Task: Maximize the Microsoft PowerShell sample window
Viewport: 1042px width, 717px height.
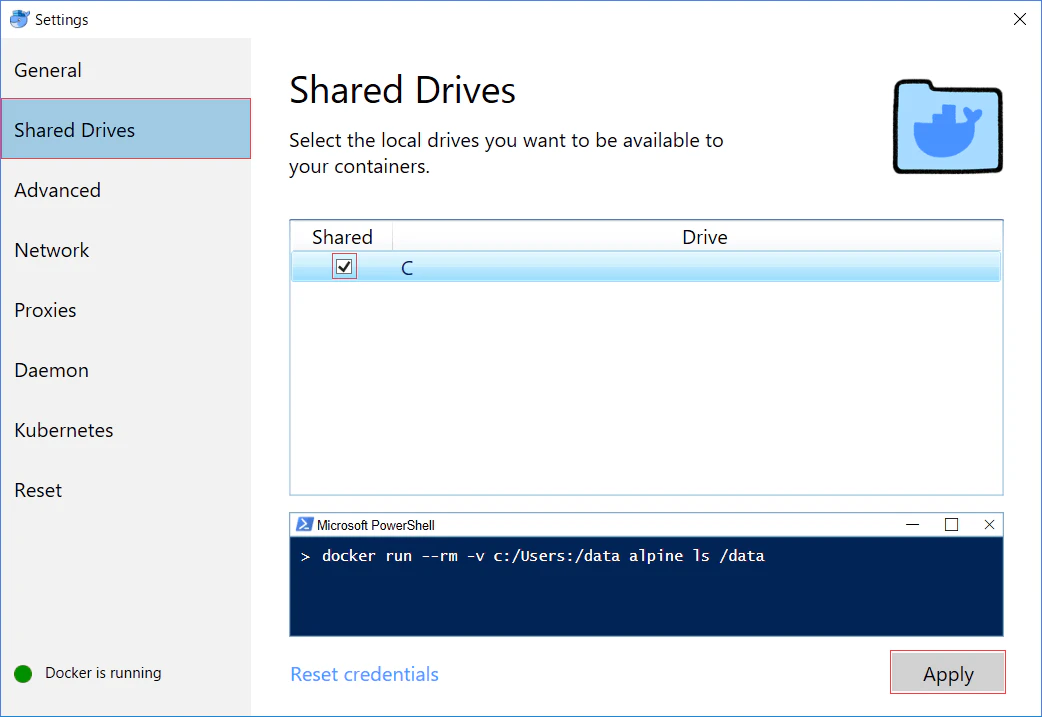Action: tap(951, 524)
